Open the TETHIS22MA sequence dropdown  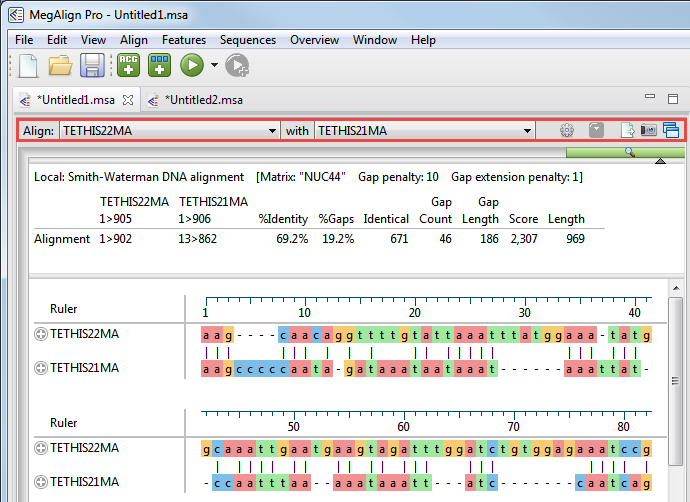[170, 131]
